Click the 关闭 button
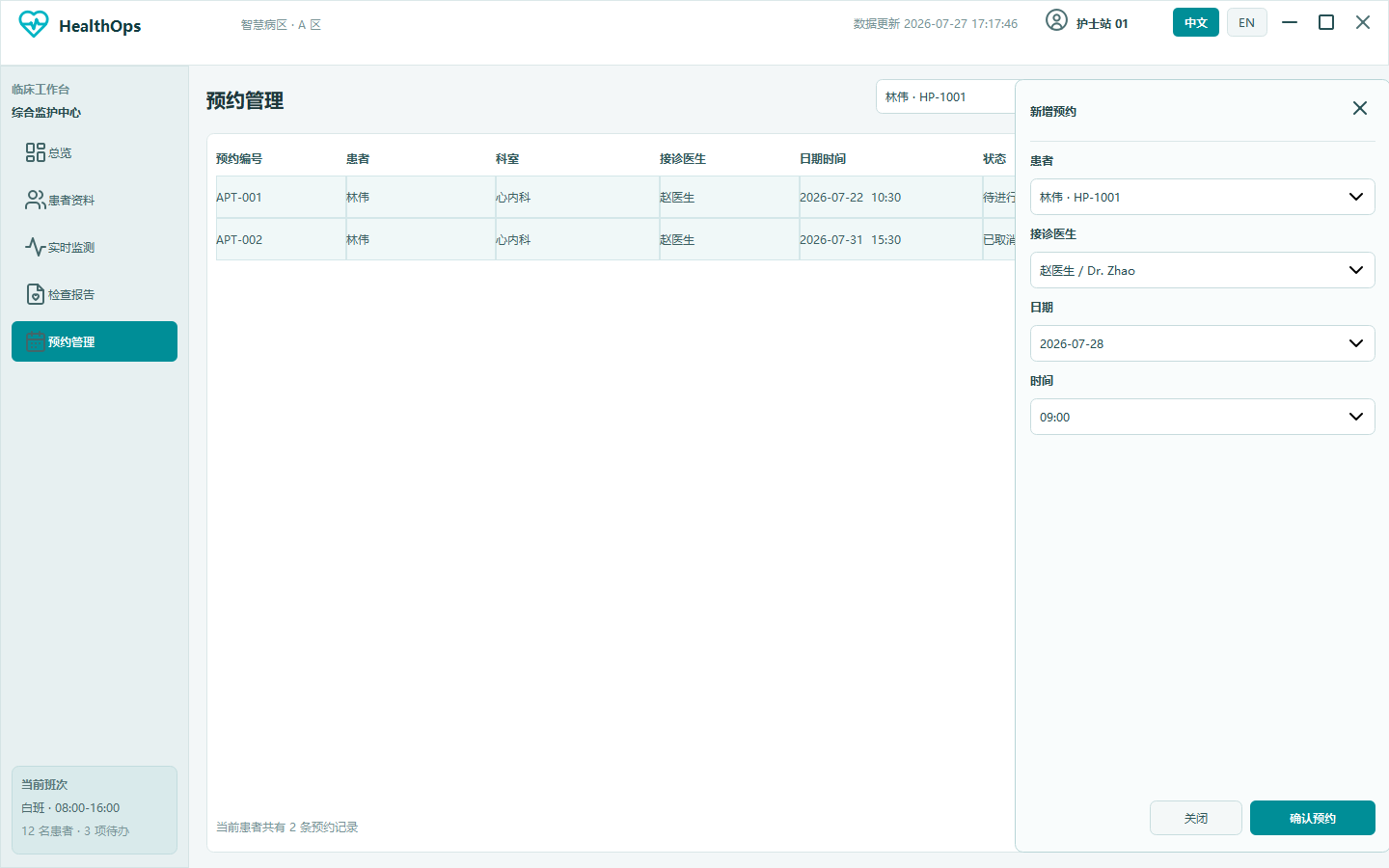 tap(1196, 818)
